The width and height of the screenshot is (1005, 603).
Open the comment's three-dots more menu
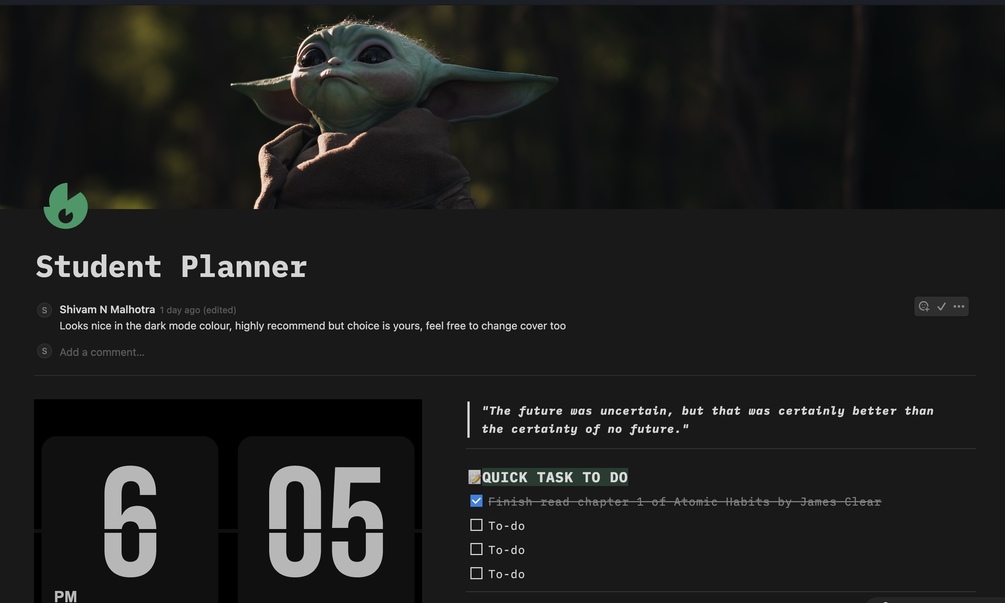point(959,306)
